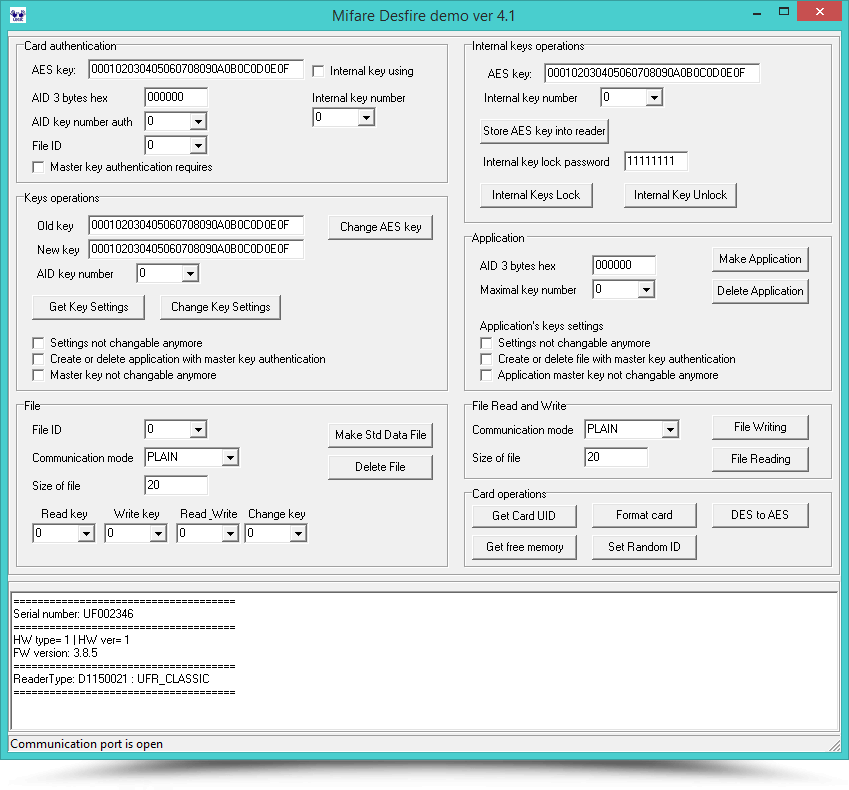The width and height of the screenshot is (849, 790).
Task: Click File Reading button
Action: tap(760, 459)
